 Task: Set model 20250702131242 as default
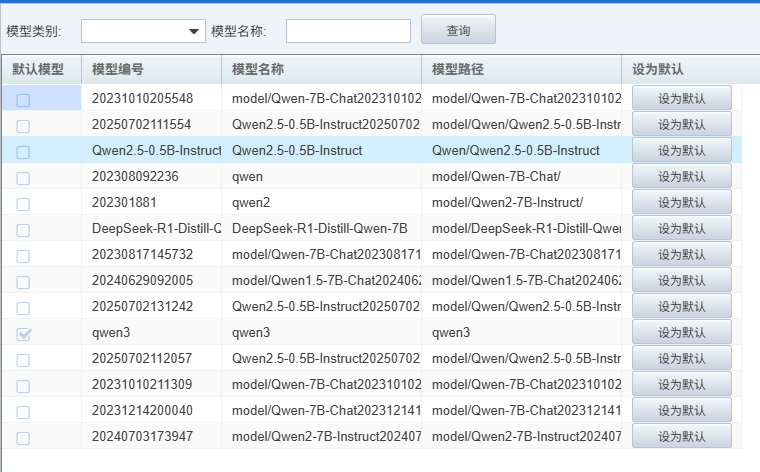(681, 306)
